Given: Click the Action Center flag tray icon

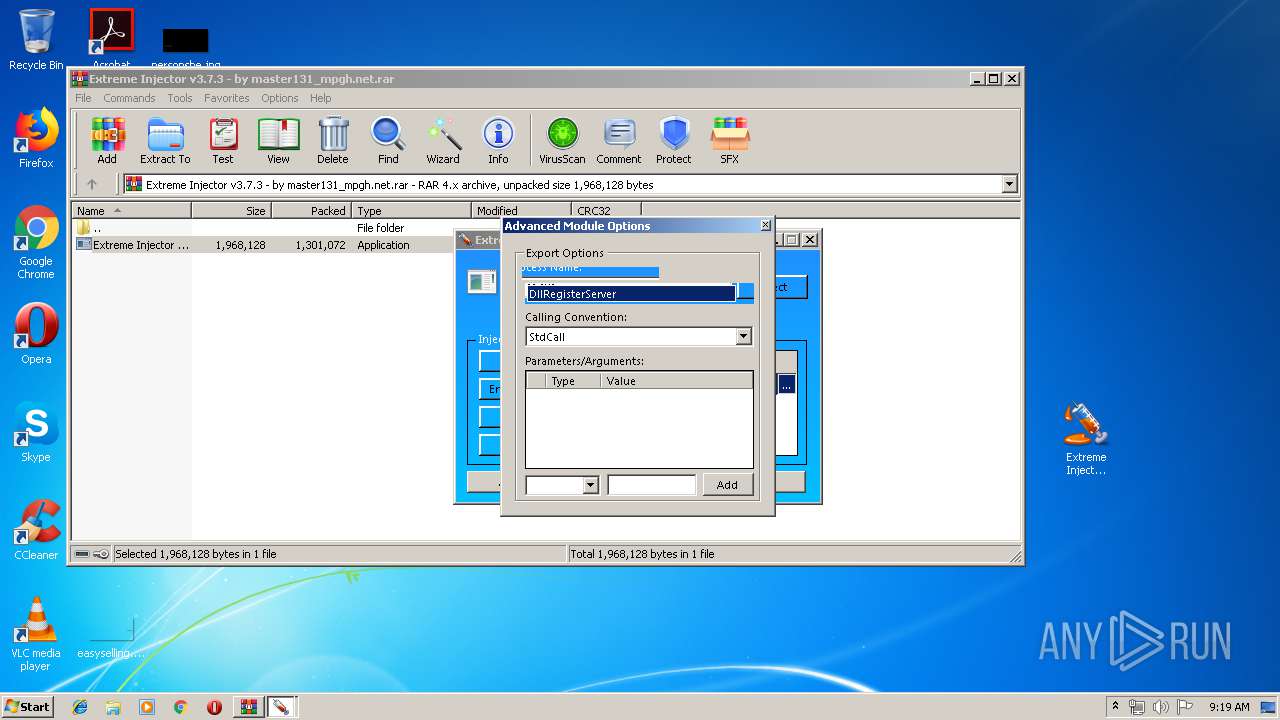Looking at the screenshot, I should [x=1184, y=707].
